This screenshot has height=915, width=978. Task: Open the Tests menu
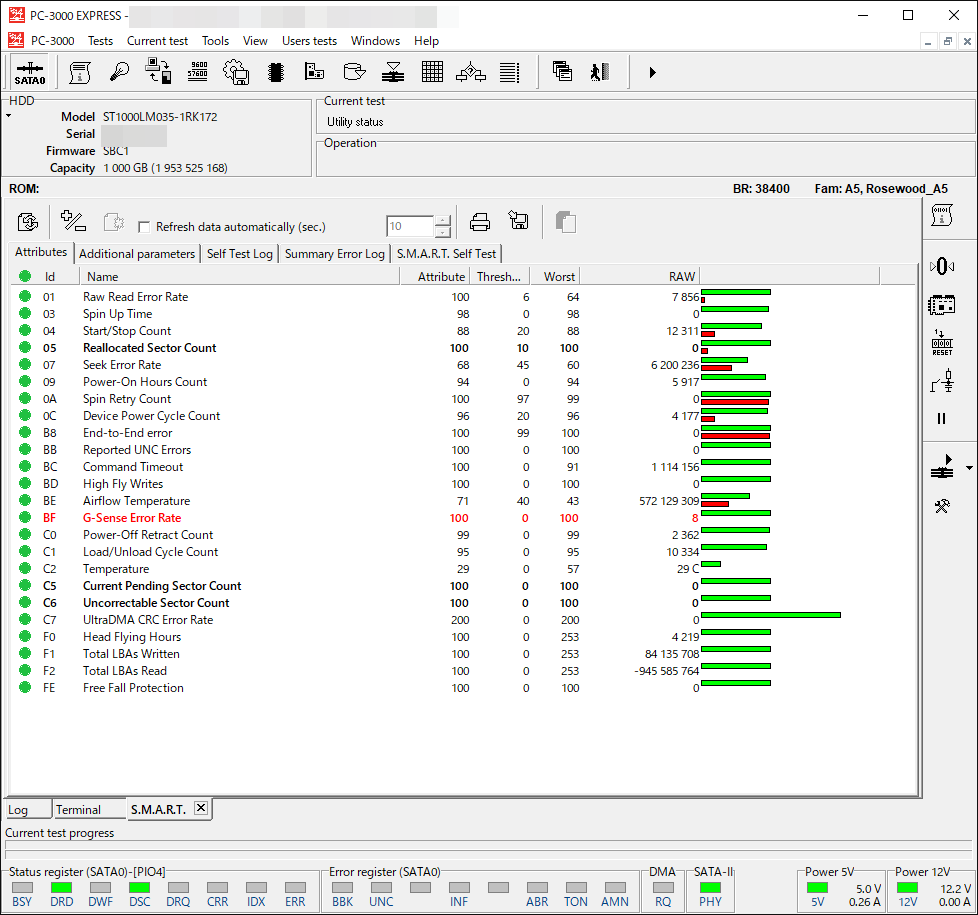click(x=100, y=41)
